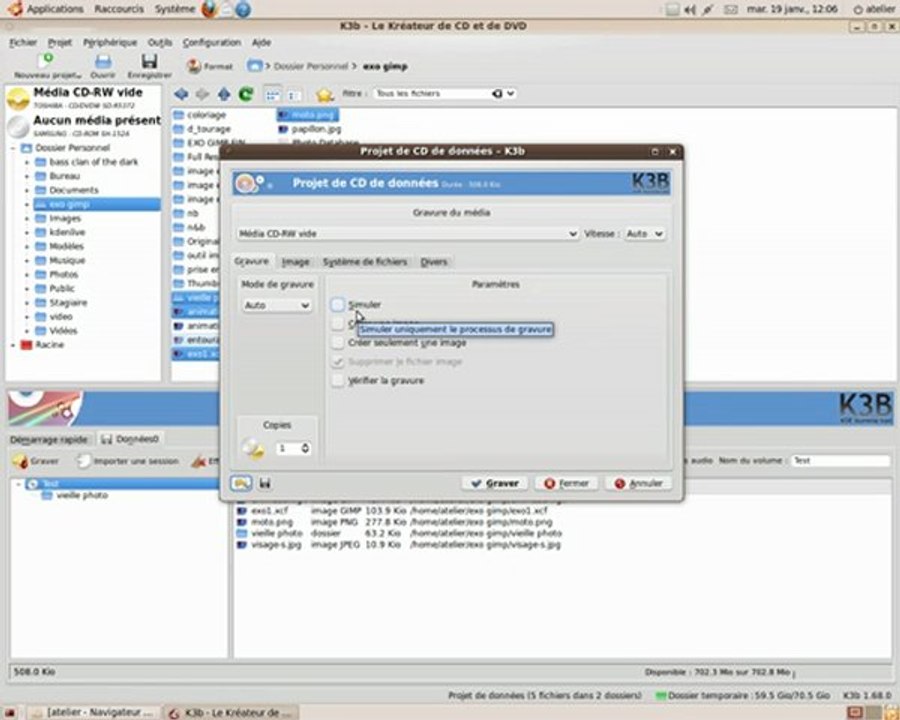Collapse the Dossier Personnel tree node
Viewport: 900px width, 720px height.
click(x=13, y=148)
